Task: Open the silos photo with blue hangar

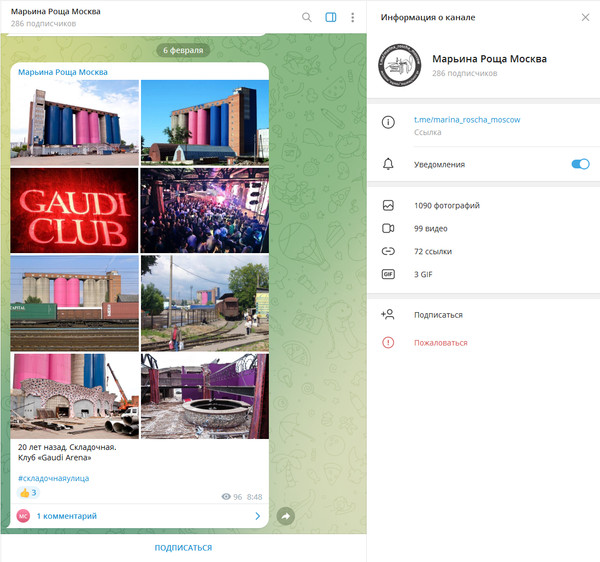Action: tap(205, 122)
